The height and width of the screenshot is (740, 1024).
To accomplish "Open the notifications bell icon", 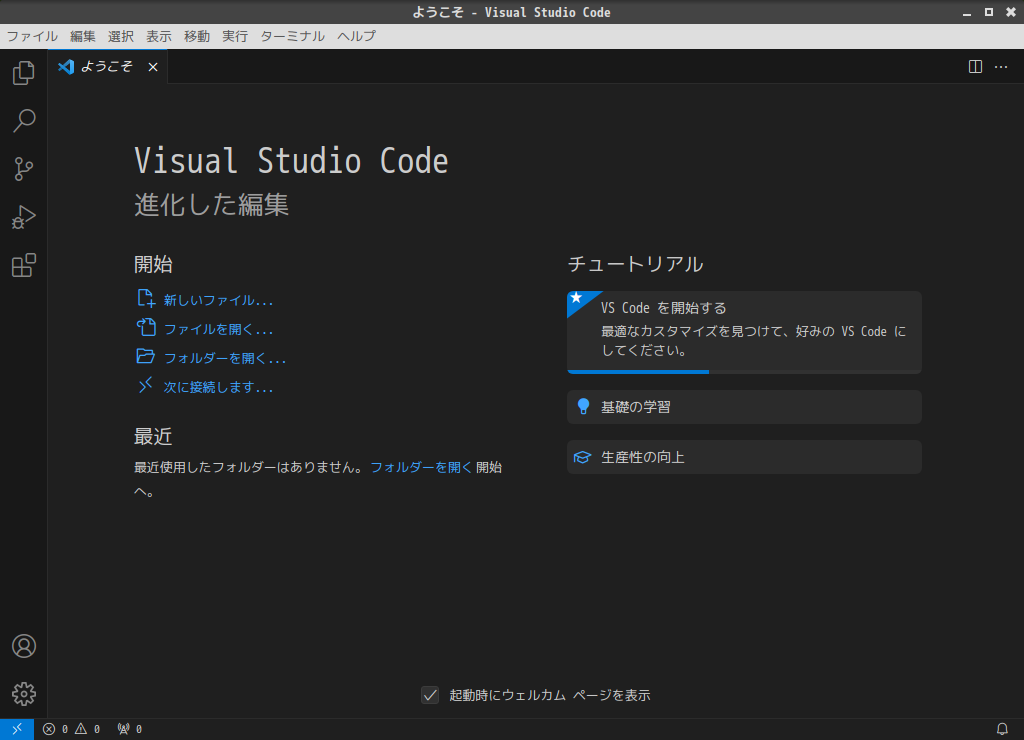I will coord(1002,729).
